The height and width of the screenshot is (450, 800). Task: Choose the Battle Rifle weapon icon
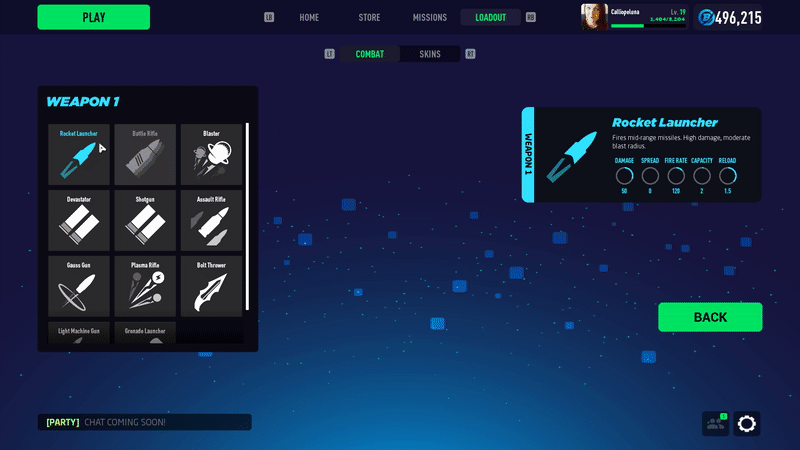click(x=145, y=155)
